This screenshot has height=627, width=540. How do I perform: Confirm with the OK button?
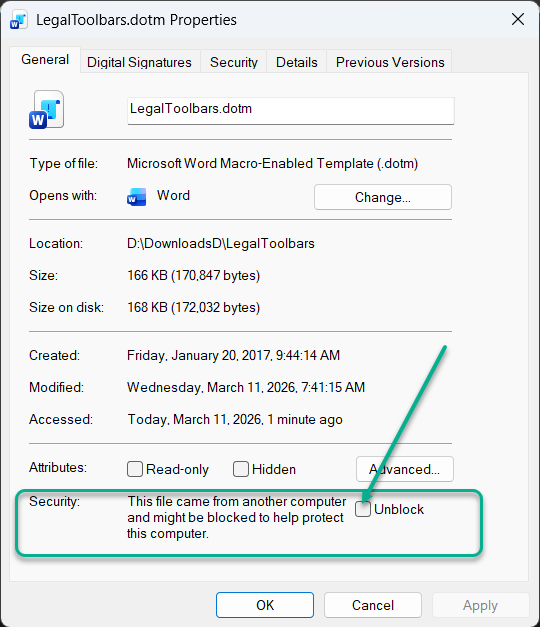(x=265, y=605)
